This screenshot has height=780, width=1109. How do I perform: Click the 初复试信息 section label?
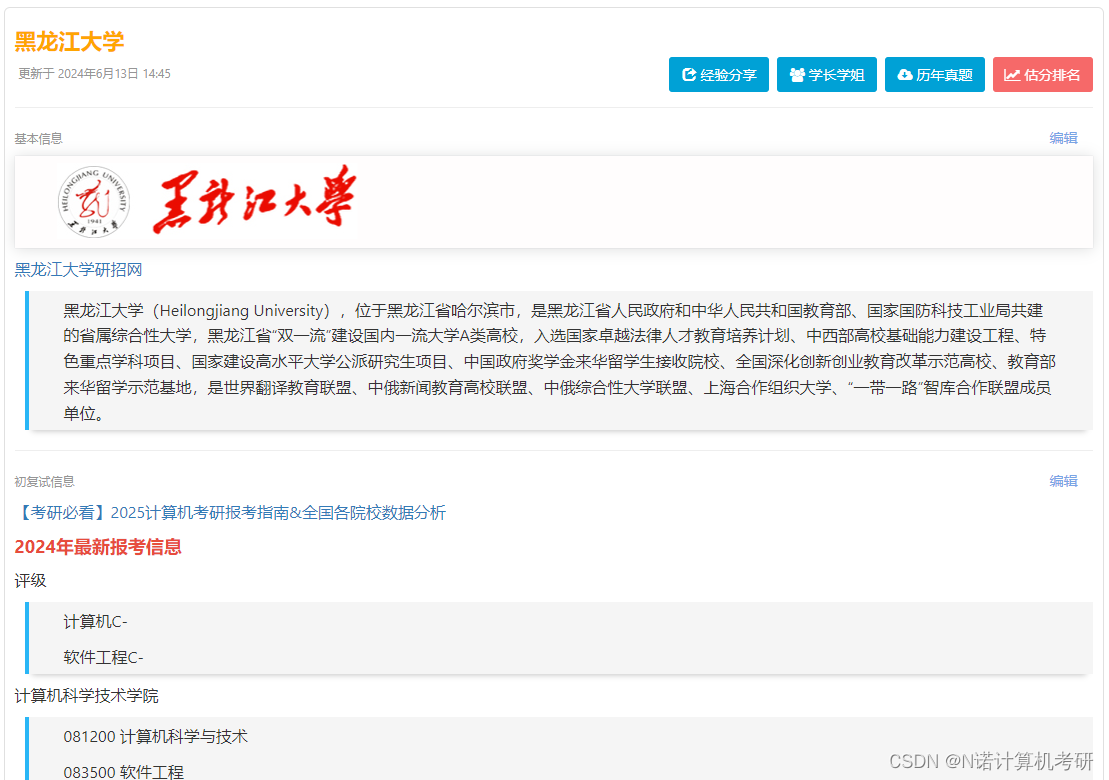click(45, 482)
